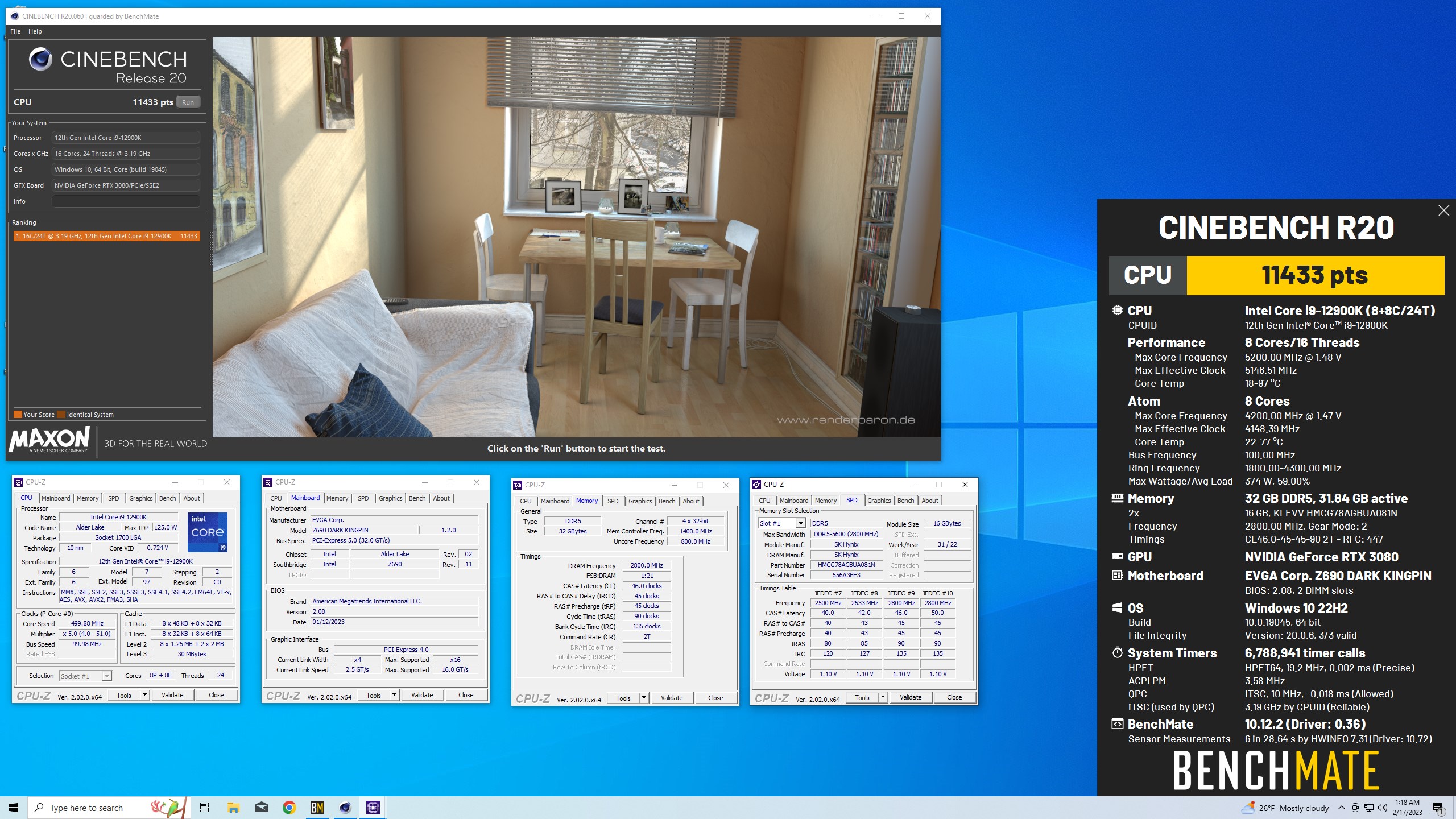Open the clock showing 1:18 AM
The image size is (1456, 819).
[1407, 808]
